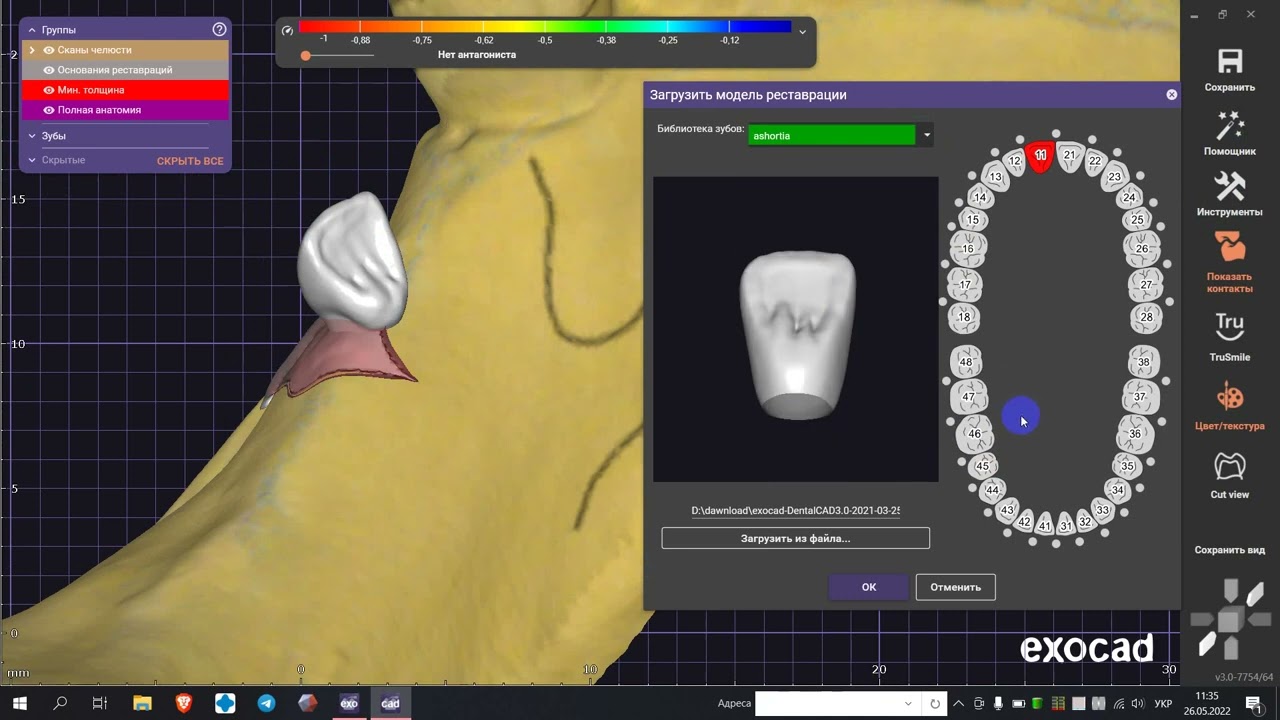Expand the color scale panel chevron
Screen dimensions: 1280x720
pos(802,32)
